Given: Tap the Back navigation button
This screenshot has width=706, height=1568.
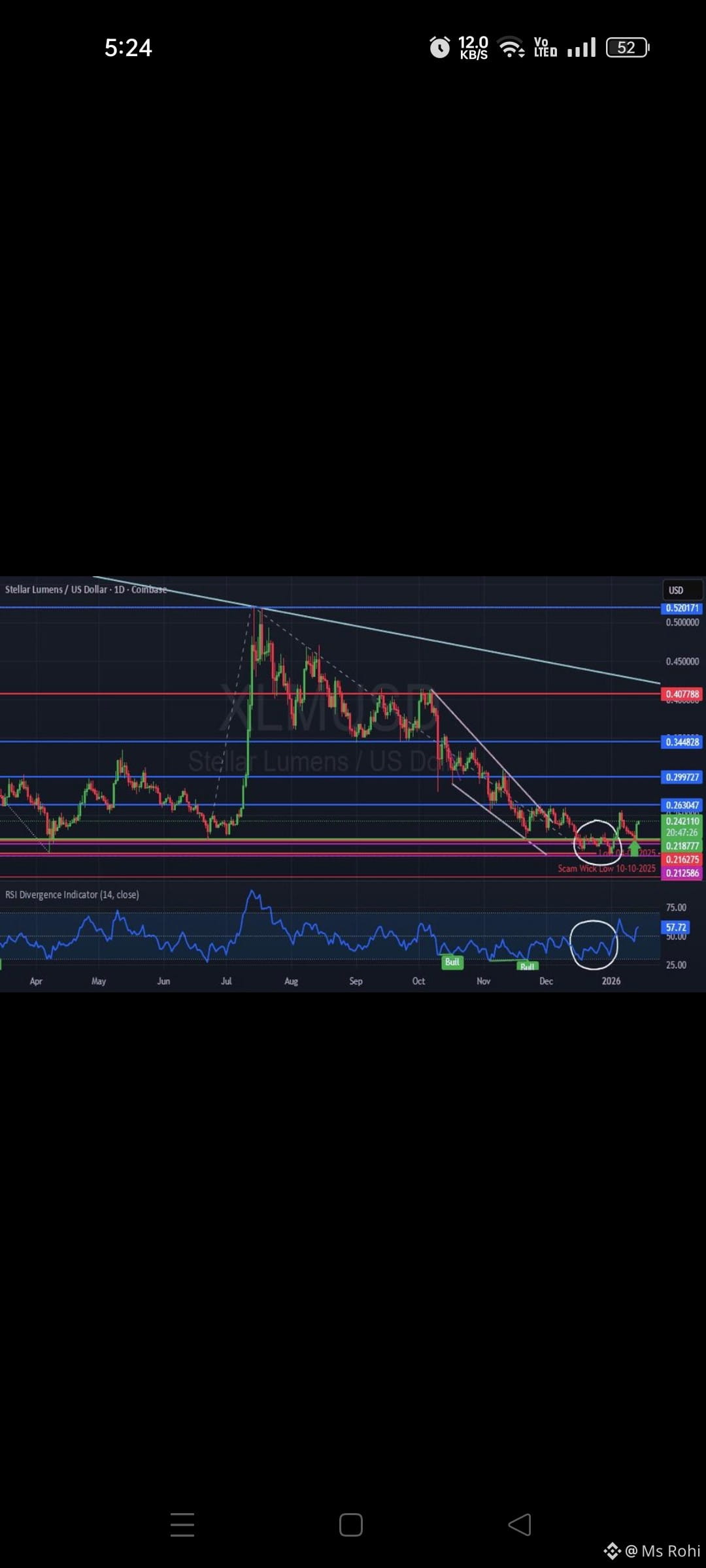Looking at the screenshot, I should [x=520, y=1525].
